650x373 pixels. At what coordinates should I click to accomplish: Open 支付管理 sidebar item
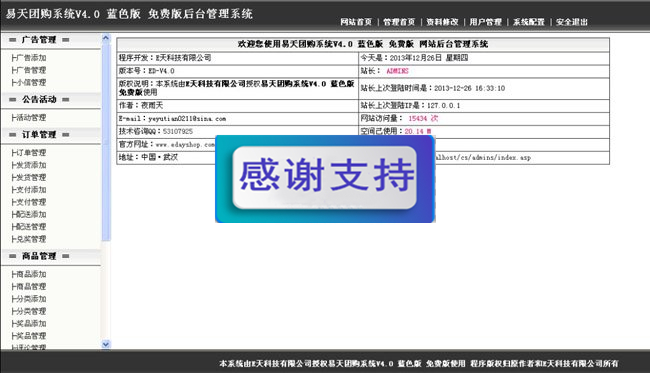[x=29, y=202]
